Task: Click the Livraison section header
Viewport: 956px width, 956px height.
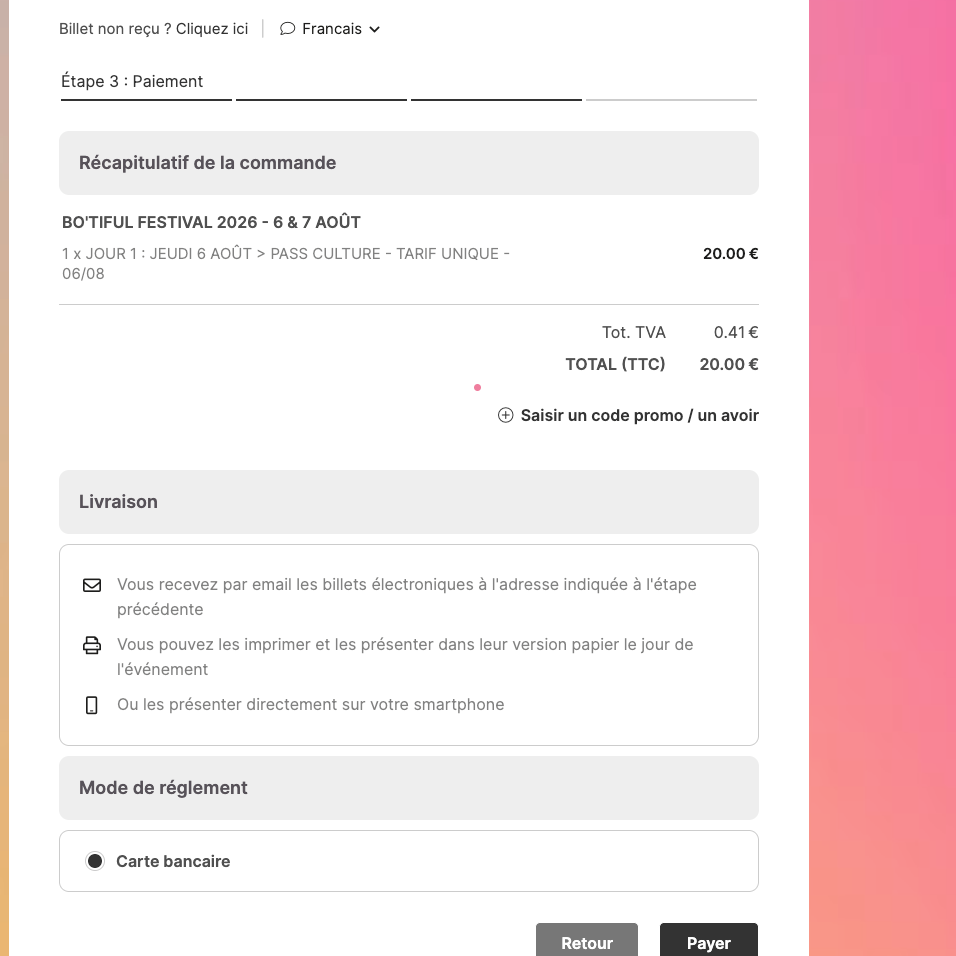Action: point(119,502)
